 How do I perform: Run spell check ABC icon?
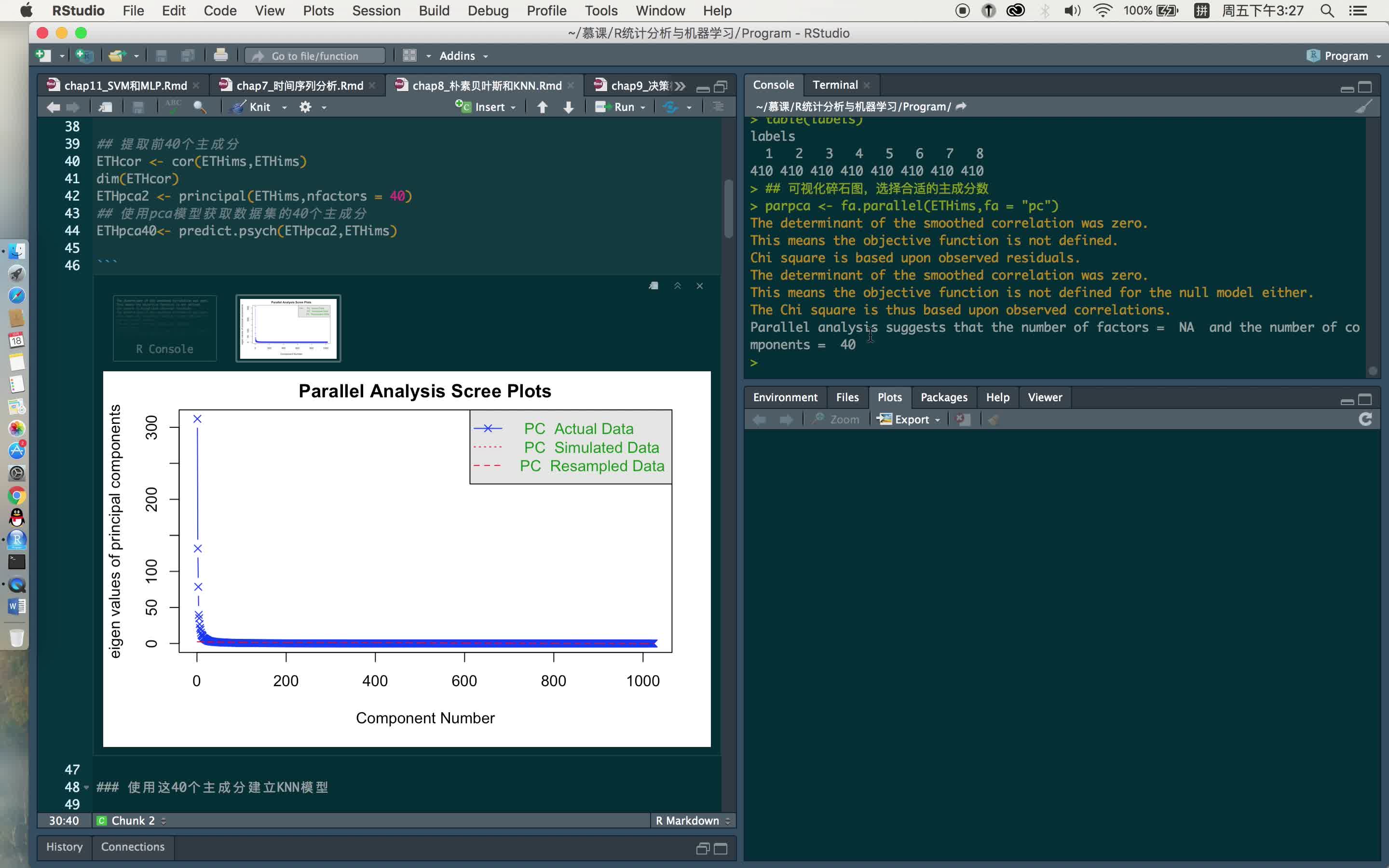coord(172,107)
